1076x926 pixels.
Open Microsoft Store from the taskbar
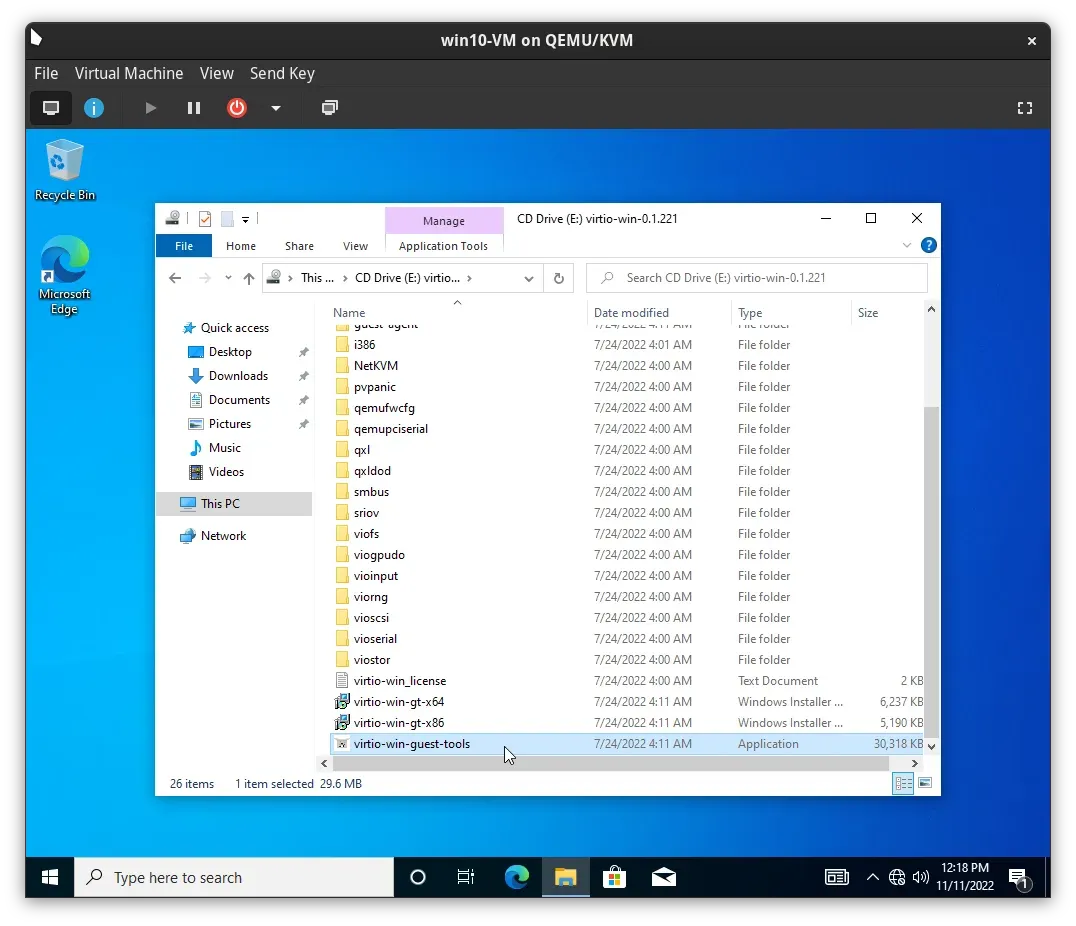[x=614, y=877]
